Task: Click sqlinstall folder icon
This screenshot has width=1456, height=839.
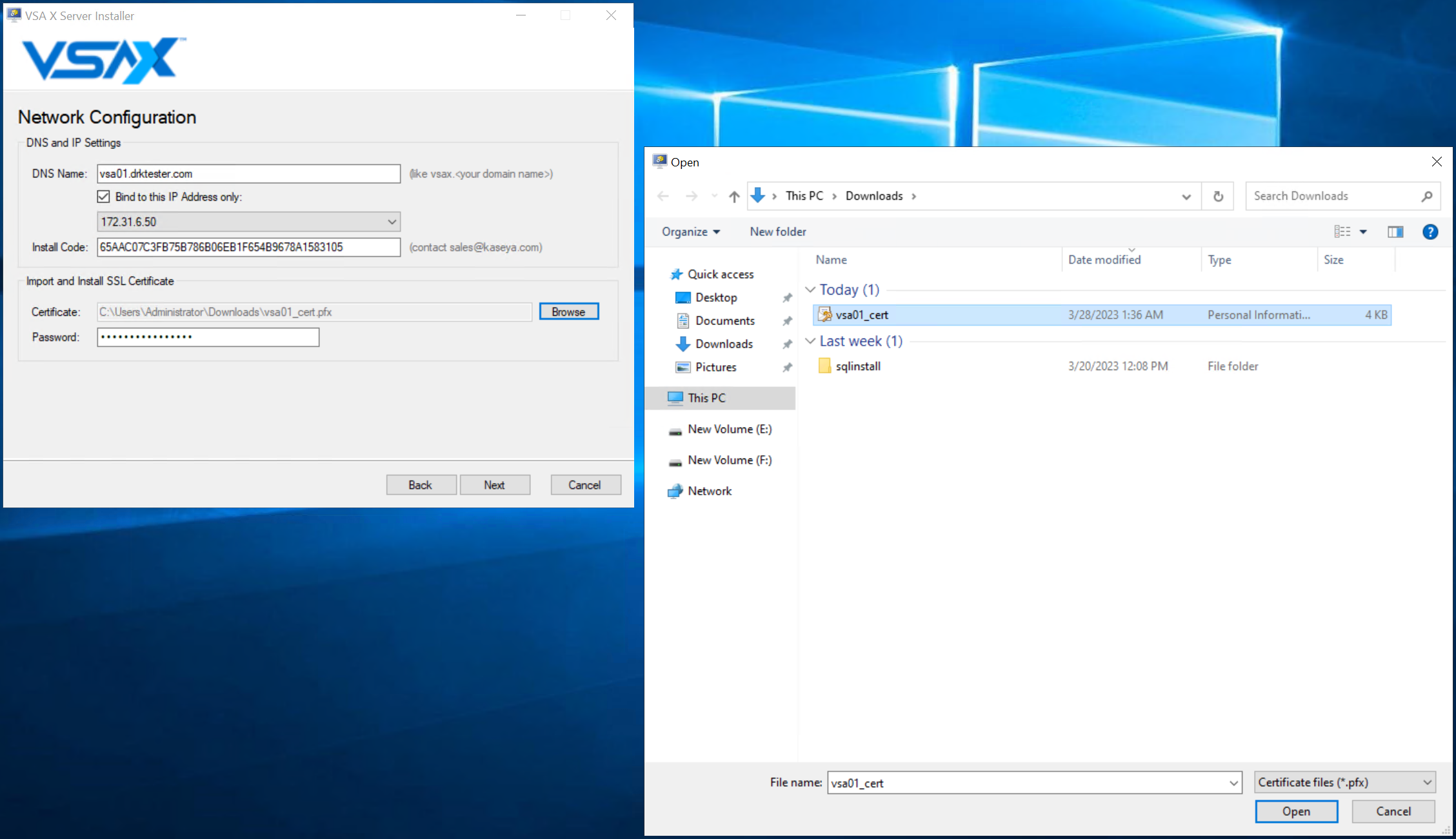Action: point(824,366)
